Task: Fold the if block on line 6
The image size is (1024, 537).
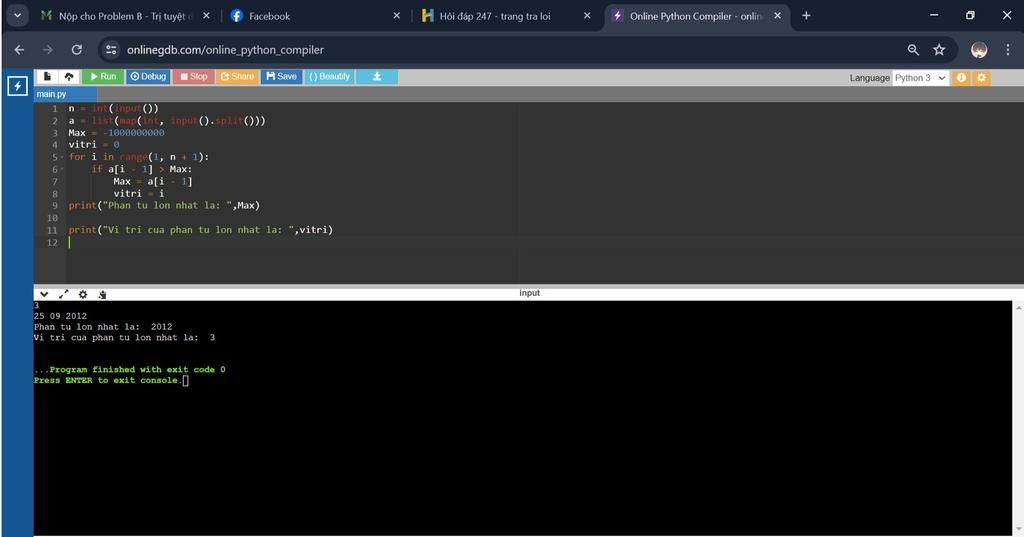Action: click(62, 170)
